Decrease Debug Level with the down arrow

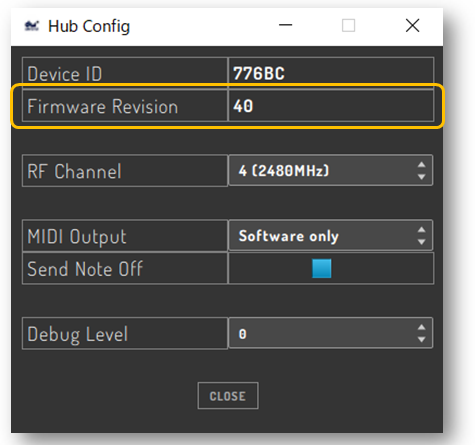[421, 339]
